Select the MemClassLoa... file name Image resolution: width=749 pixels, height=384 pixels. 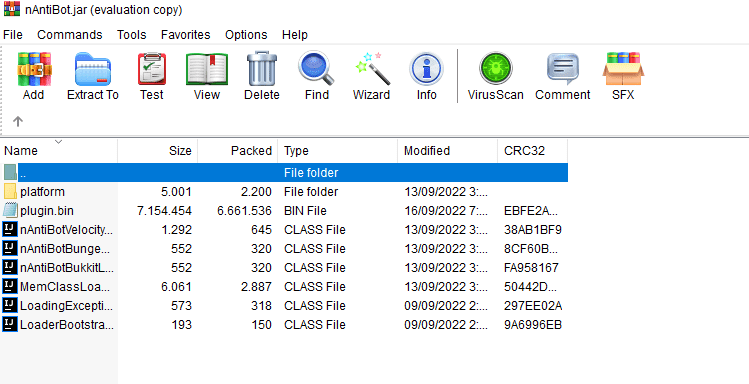point(65,287)
